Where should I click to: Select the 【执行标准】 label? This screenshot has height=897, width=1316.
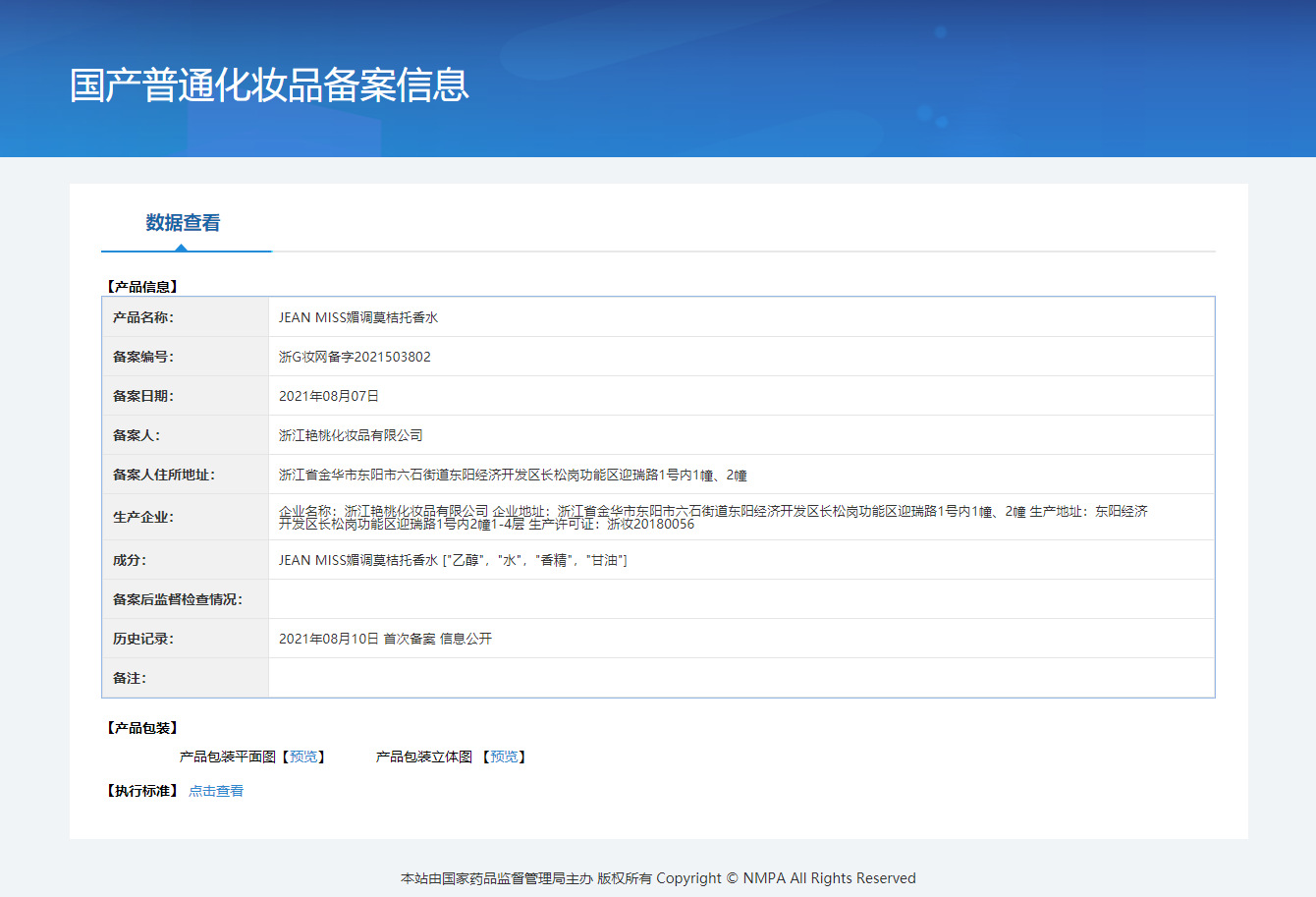point(142,791)
